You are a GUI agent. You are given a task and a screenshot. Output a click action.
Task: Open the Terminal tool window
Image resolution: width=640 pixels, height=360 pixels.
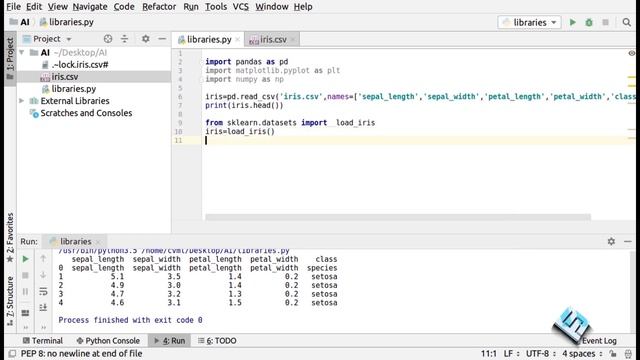pos(43,340)
